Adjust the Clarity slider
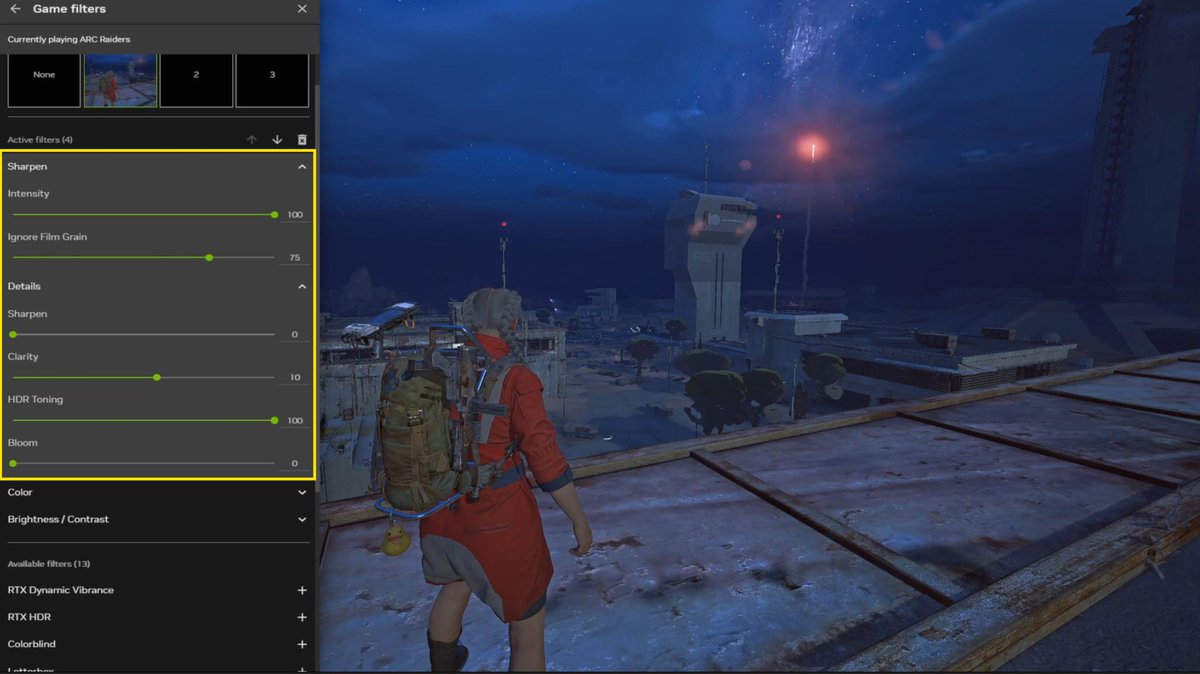This screenshot has height=674, width=1200. click(143, 377)
